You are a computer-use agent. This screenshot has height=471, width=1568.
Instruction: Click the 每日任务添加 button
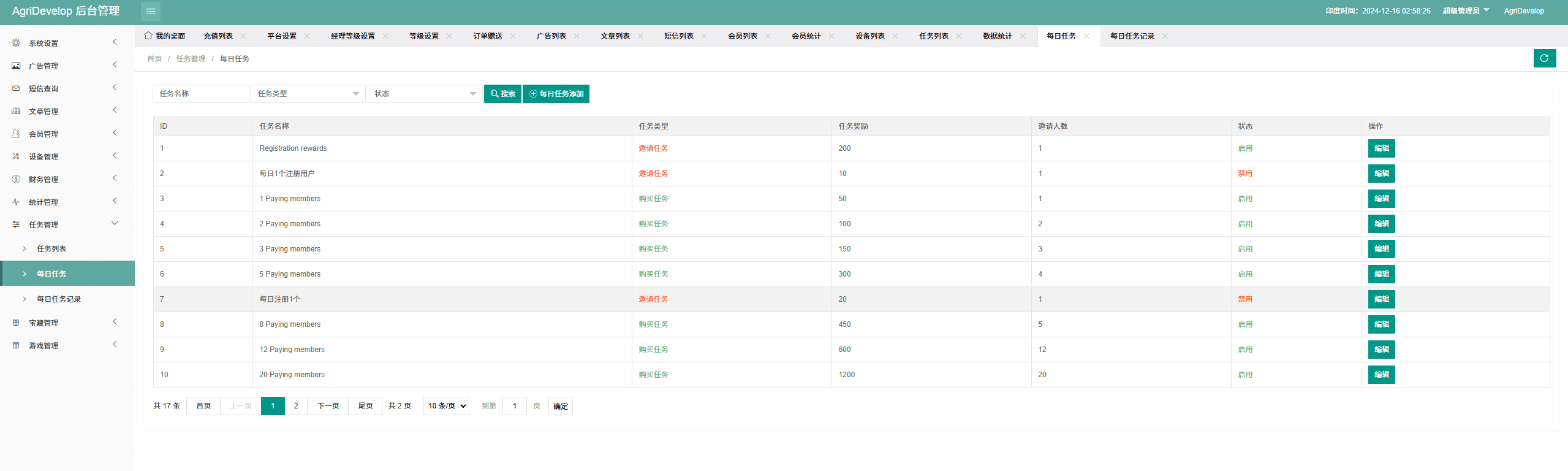click(x=556, y=94)
